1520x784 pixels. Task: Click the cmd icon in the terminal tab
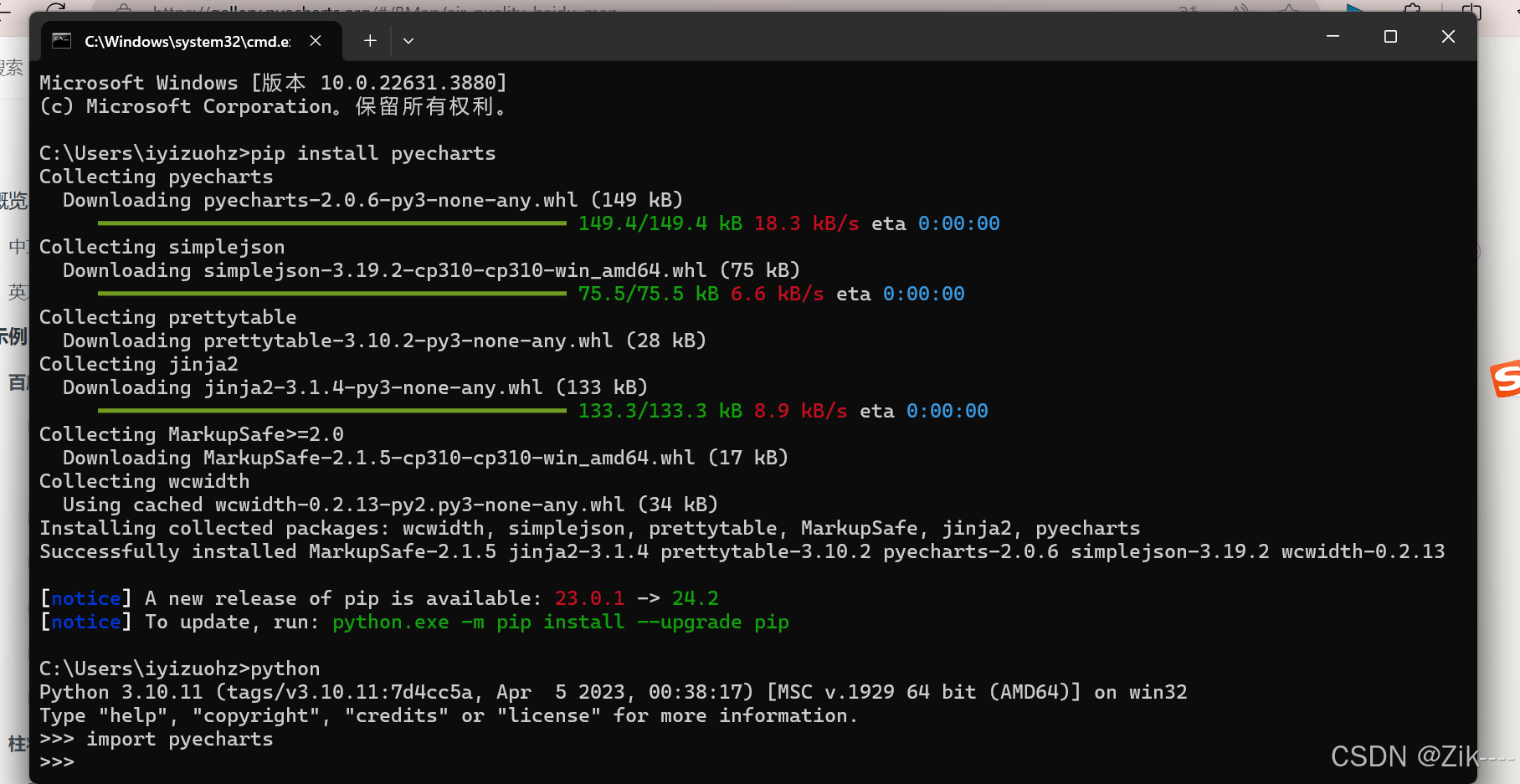(x=62, y=41)
